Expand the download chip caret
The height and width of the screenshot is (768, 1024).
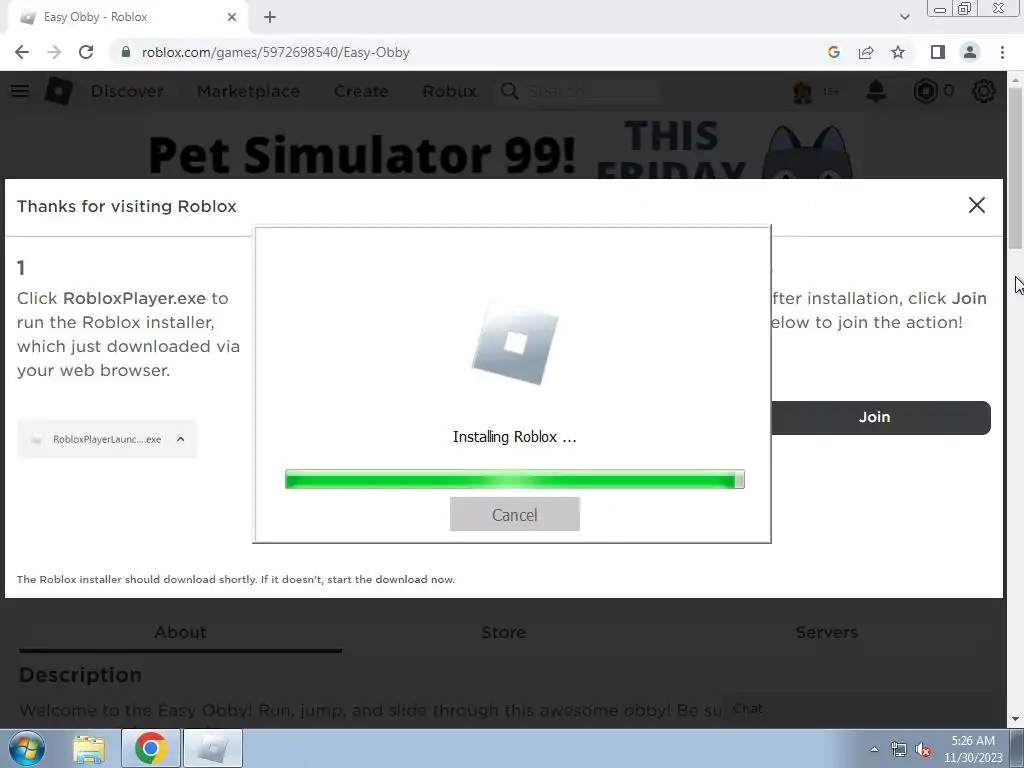point(181,439)
